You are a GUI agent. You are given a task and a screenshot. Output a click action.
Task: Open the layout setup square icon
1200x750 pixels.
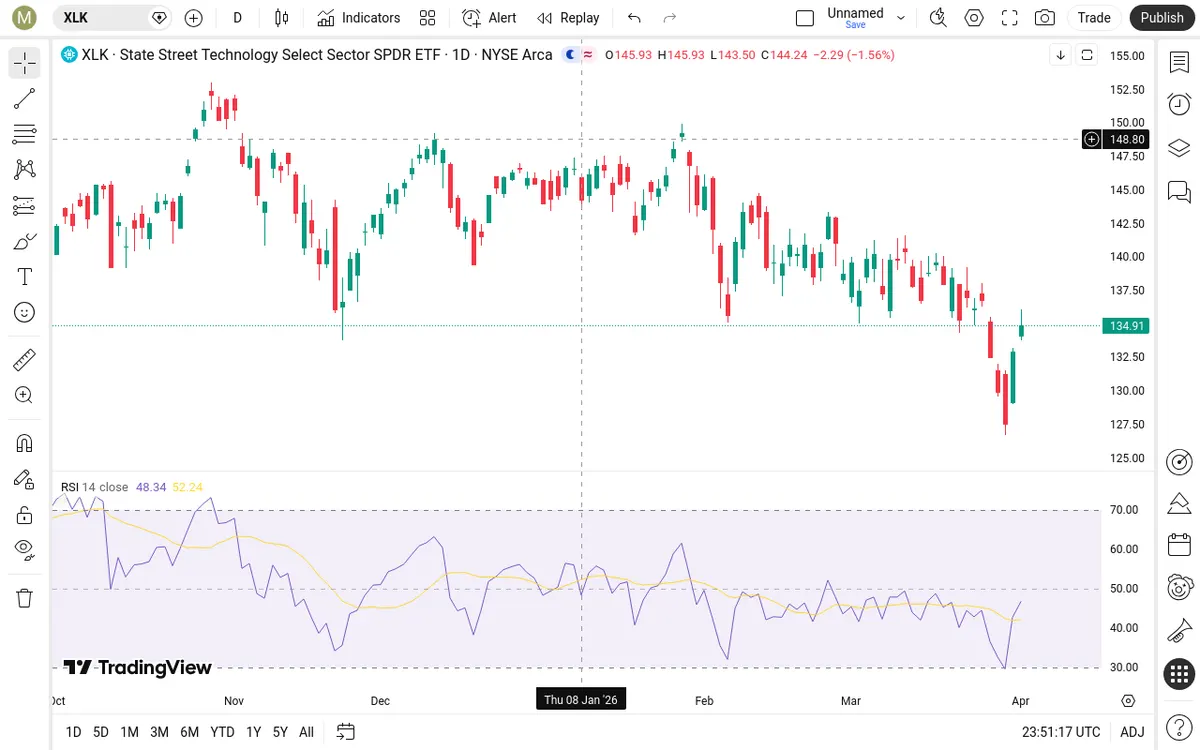(805, 18)
